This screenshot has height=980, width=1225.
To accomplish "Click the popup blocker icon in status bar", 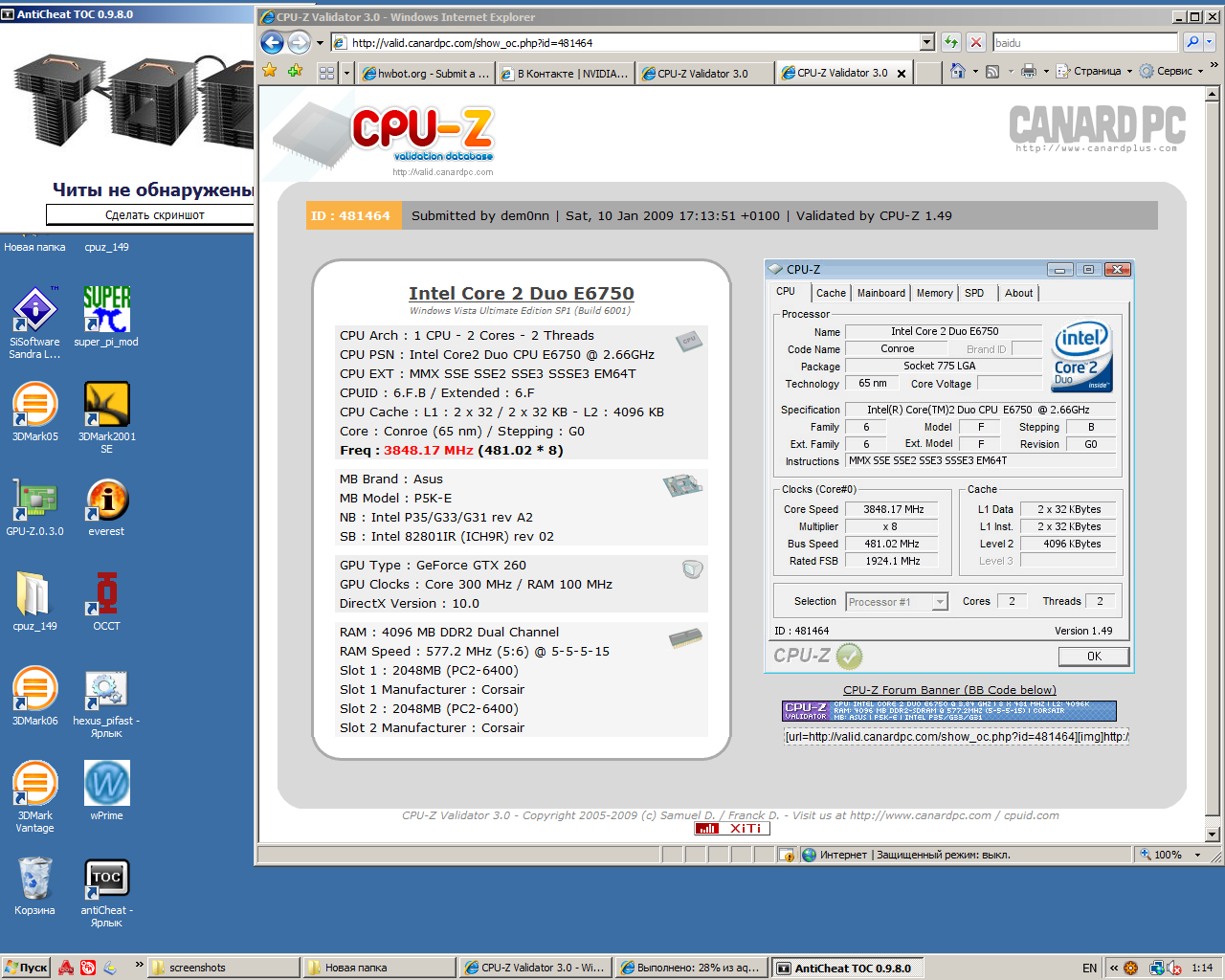I will [786, 855].
